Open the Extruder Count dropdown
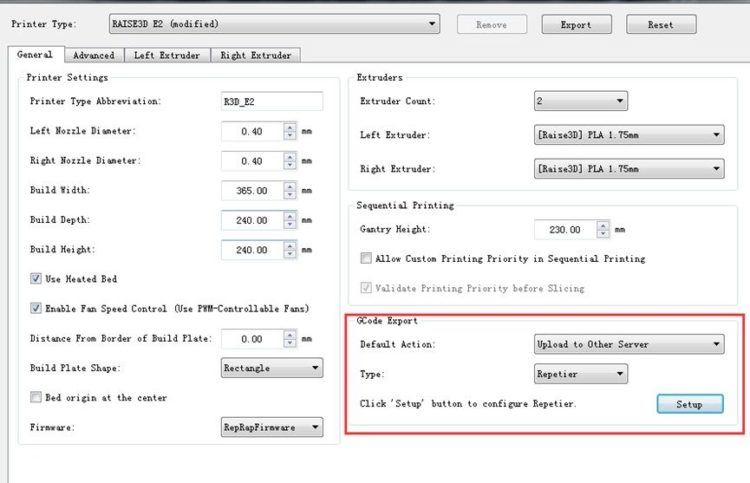 tap(581, 101)
